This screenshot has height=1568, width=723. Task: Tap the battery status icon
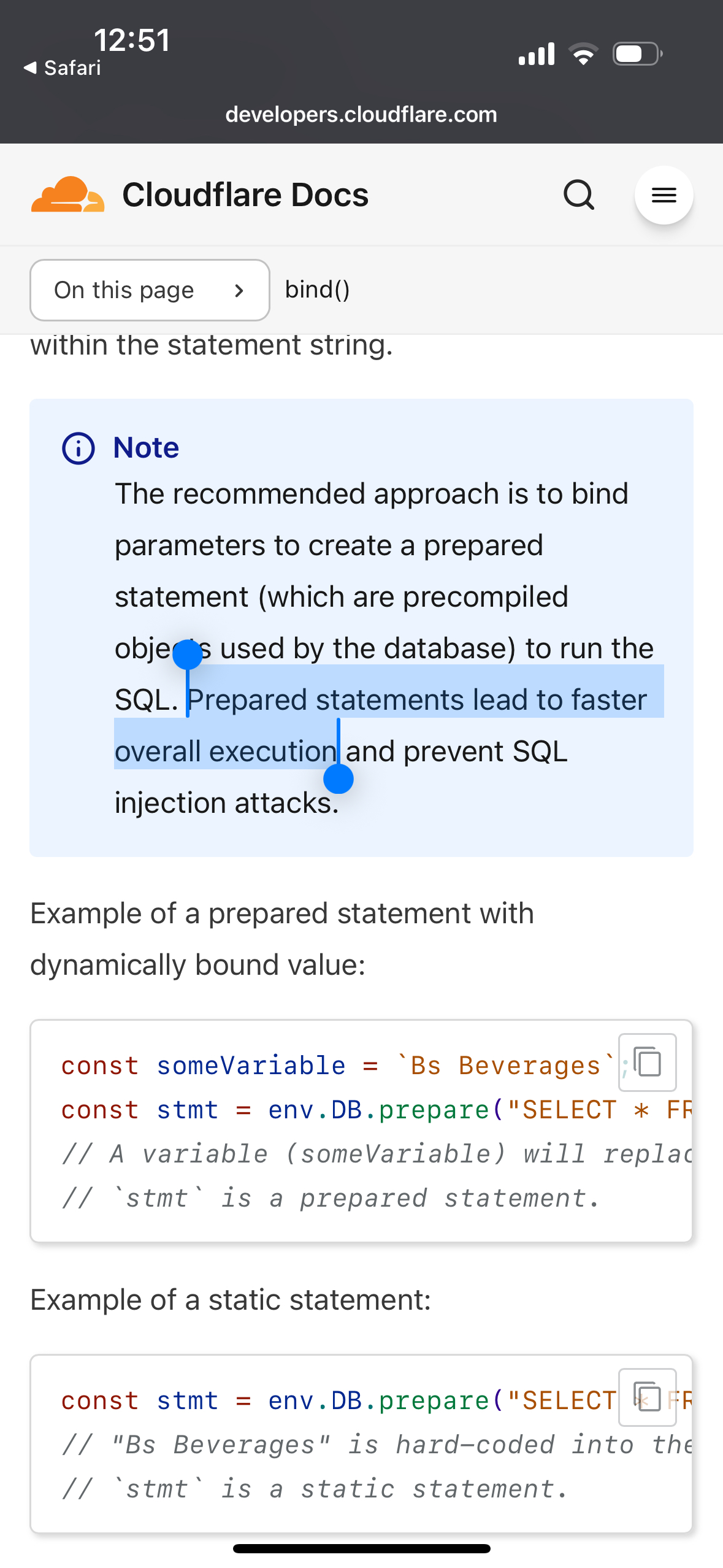637,54
